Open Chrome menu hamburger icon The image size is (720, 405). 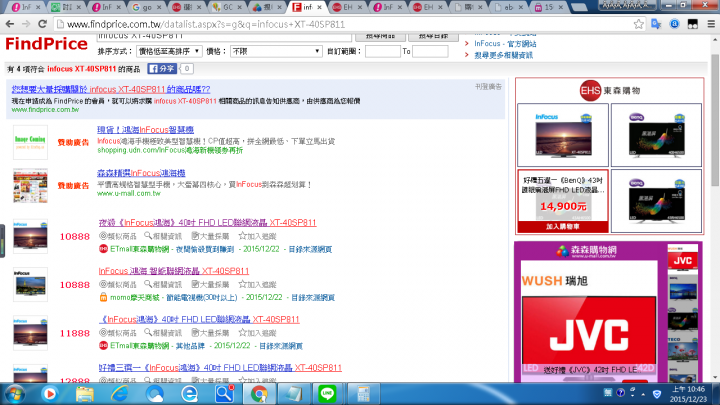711,24
